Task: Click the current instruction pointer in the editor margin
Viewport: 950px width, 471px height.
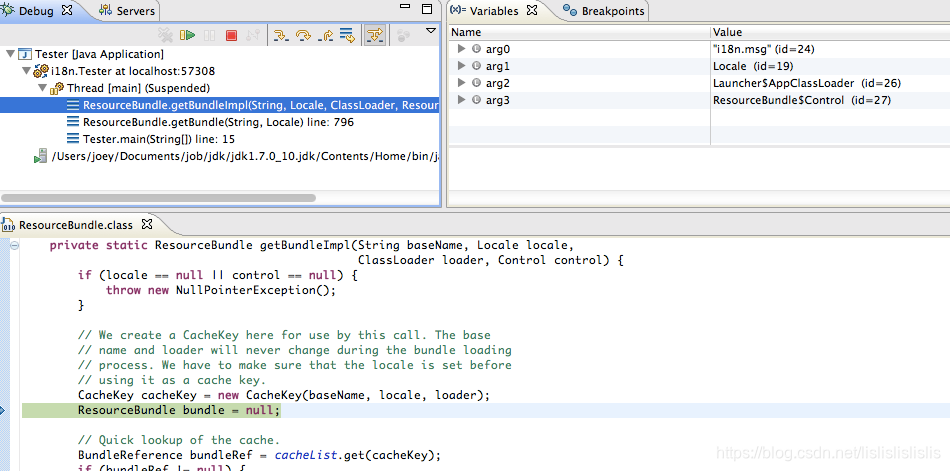Action: (x=2, y=410)
